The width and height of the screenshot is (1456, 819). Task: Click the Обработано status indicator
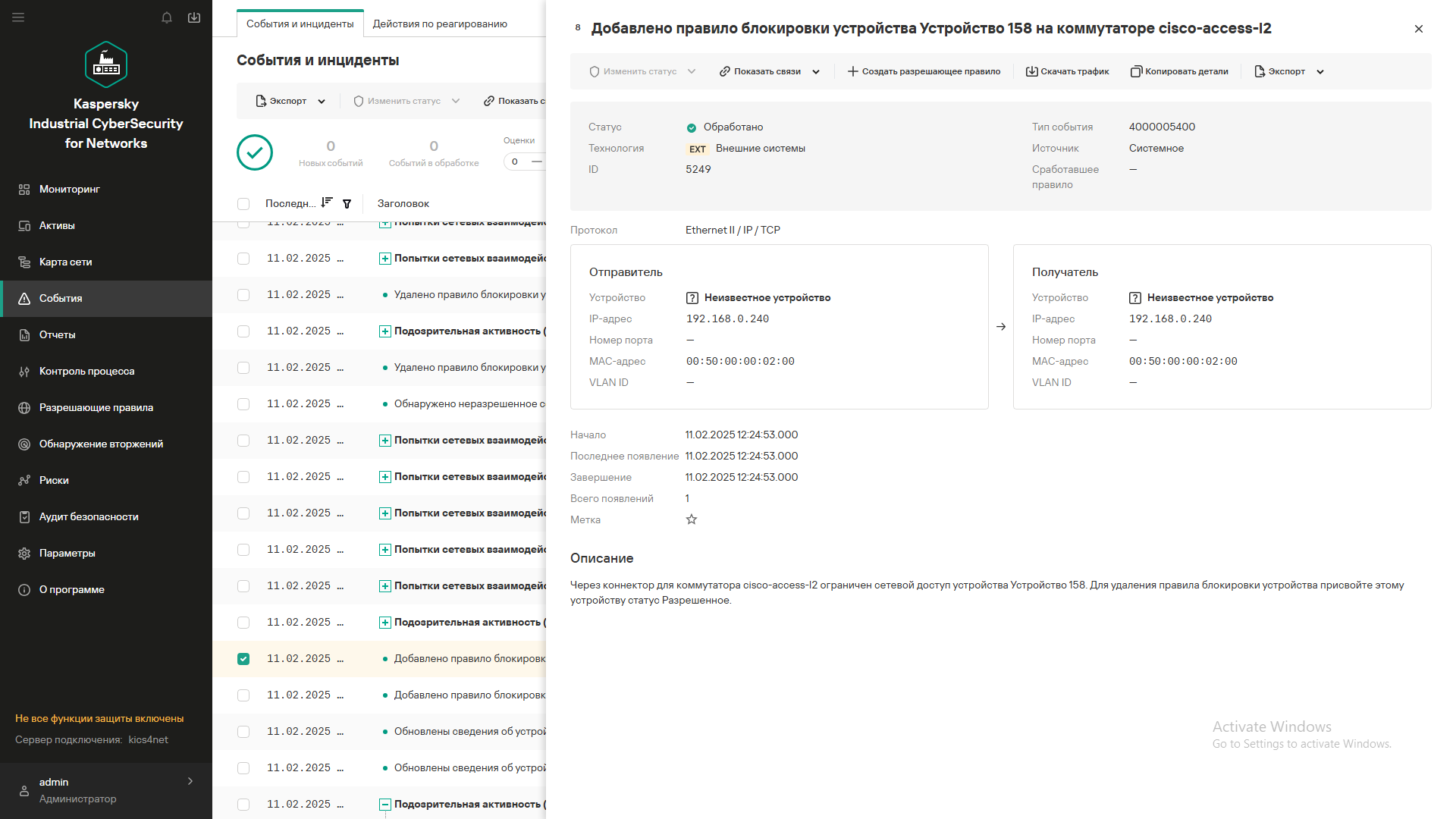(725, 127)
